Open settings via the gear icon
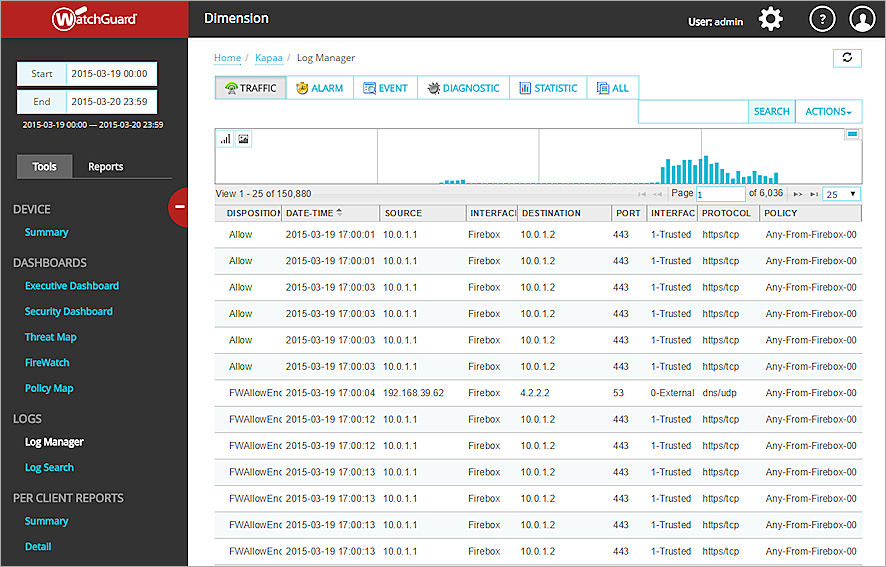The height and width of the screenshot is (567, 886). tap(770, 19)
